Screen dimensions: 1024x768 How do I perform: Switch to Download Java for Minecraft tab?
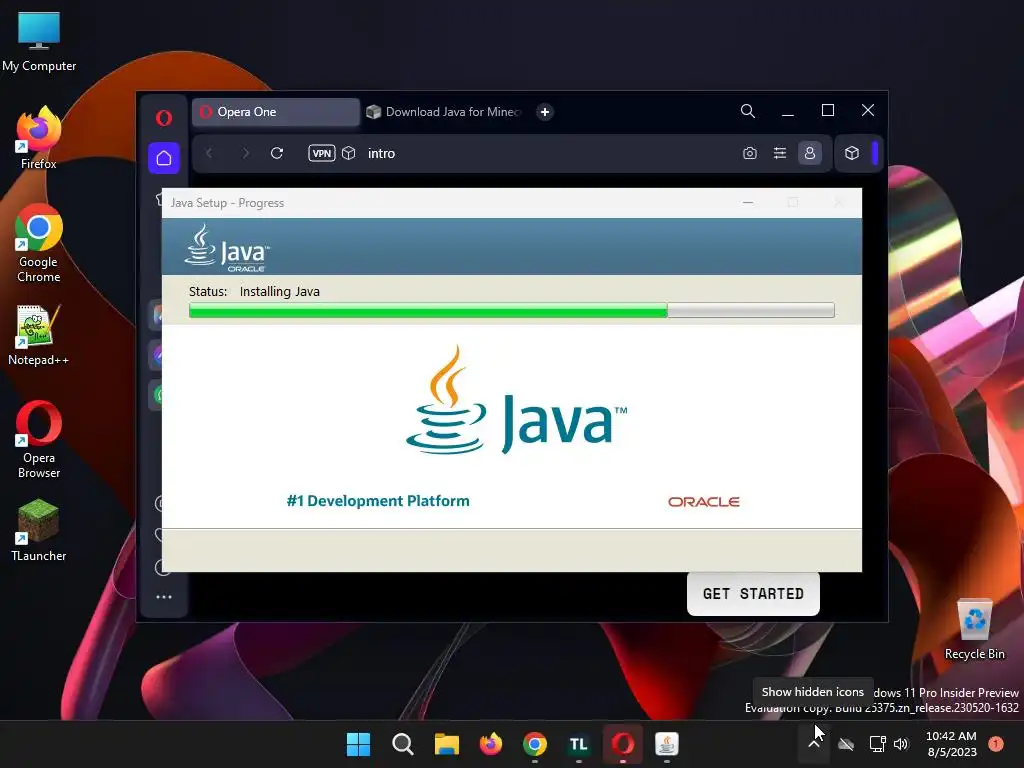[x=445, y=112]
